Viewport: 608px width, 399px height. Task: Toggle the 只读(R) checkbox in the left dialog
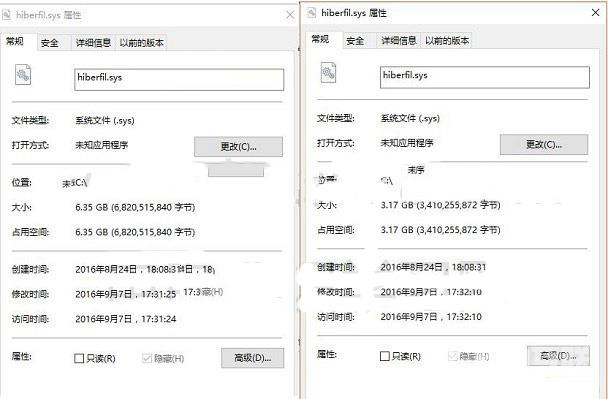click(x=79, y=358)
